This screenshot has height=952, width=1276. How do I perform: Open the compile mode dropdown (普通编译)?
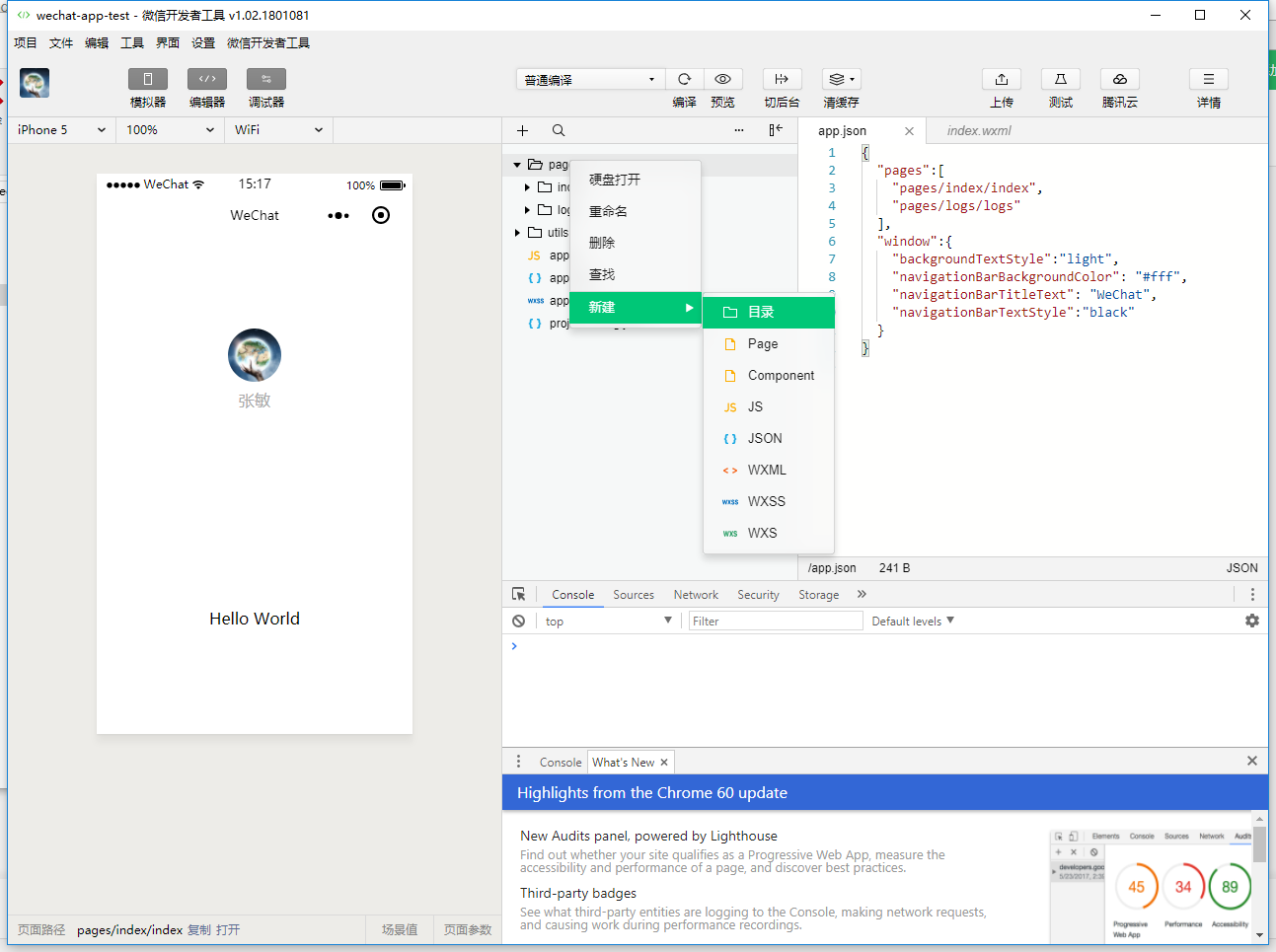(589, 79)
